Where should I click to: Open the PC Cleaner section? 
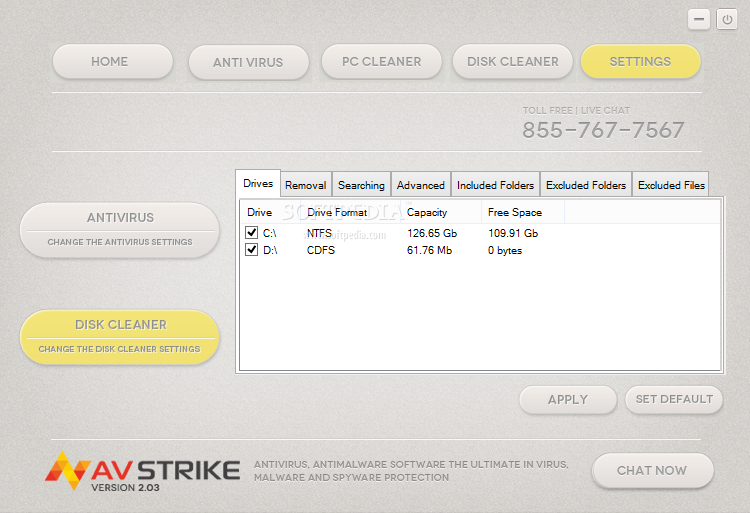pos(382,61)
